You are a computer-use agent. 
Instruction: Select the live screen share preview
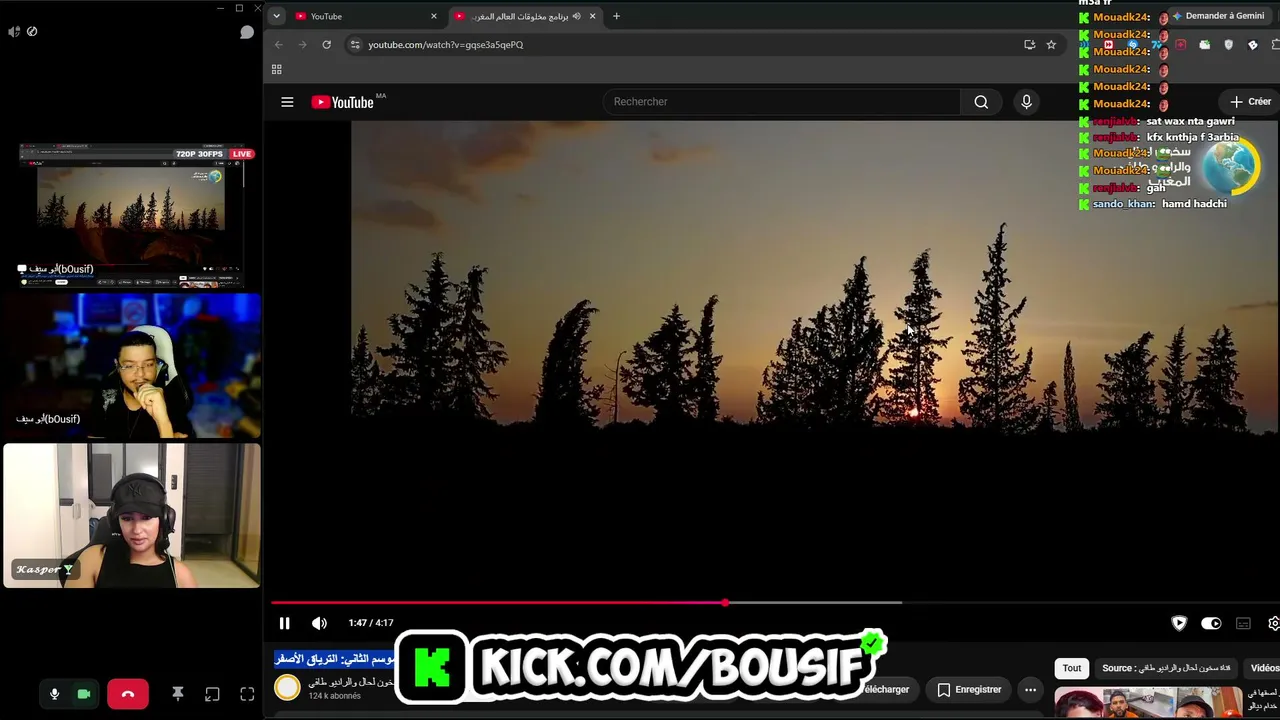131,216
